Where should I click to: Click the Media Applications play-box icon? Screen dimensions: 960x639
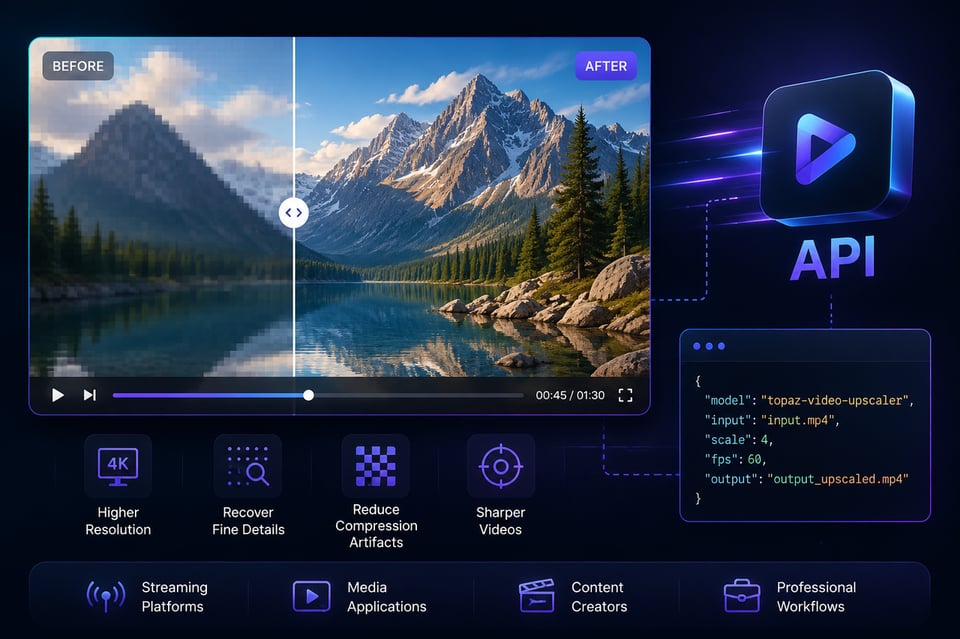[312, 596]
